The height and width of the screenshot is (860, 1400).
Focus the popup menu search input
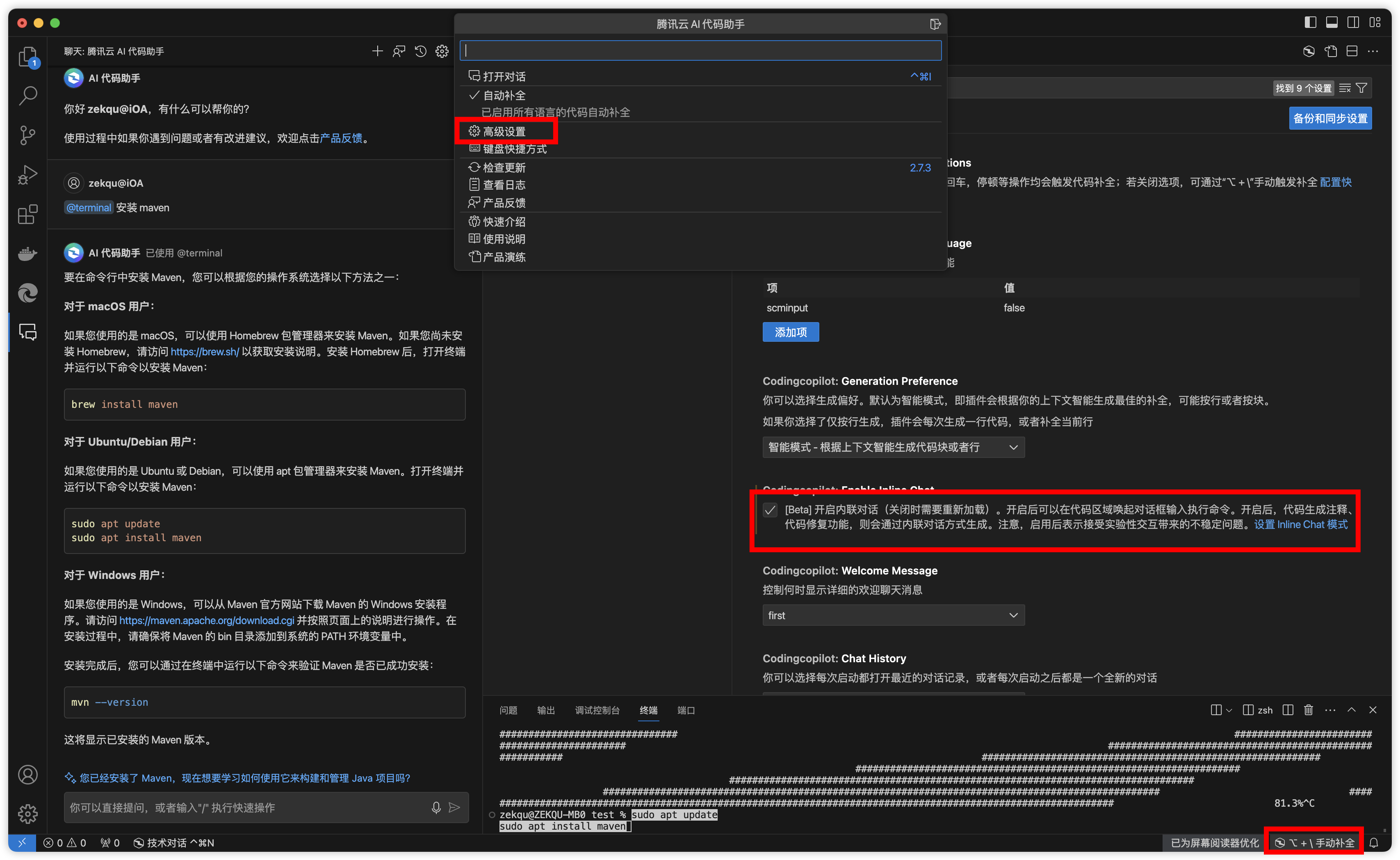pyautogui.click(x=700, y=50)
